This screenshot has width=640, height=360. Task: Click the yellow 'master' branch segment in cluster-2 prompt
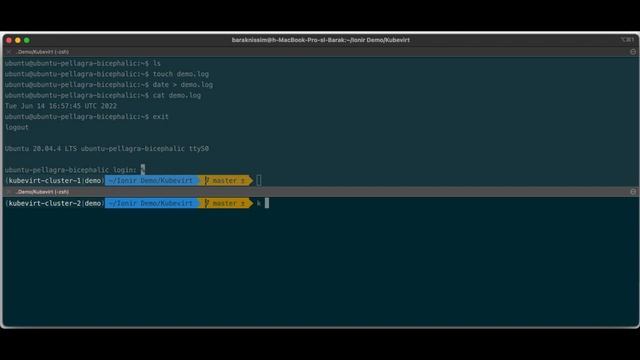pos(226,203)
